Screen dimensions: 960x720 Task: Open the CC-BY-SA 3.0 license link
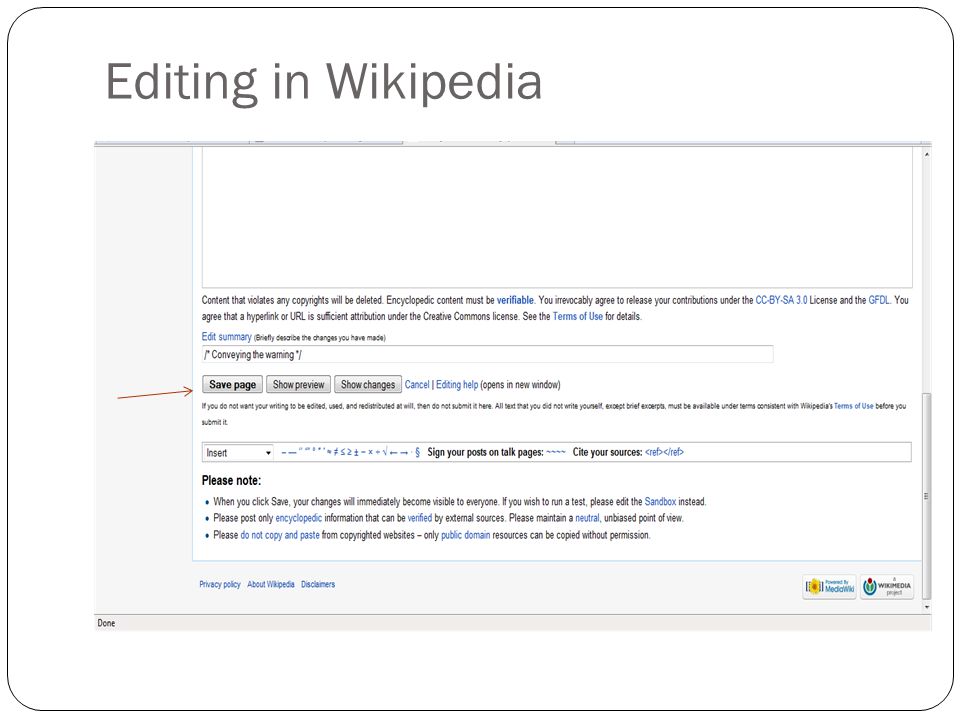pyautogui.click(x=781, y=300)
